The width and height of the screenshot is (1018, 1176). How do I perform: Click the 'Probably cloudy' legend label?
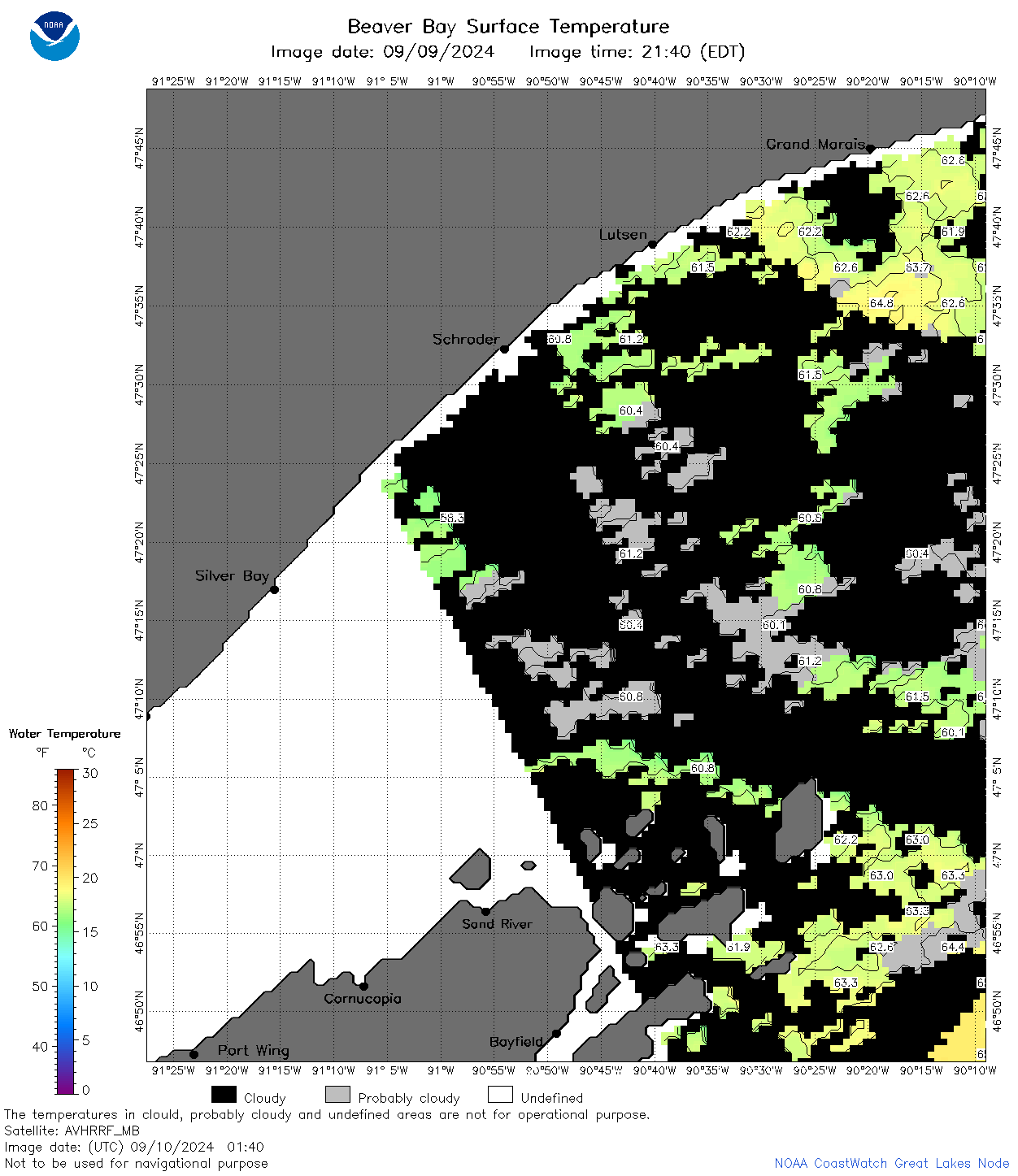point(409,1098)
